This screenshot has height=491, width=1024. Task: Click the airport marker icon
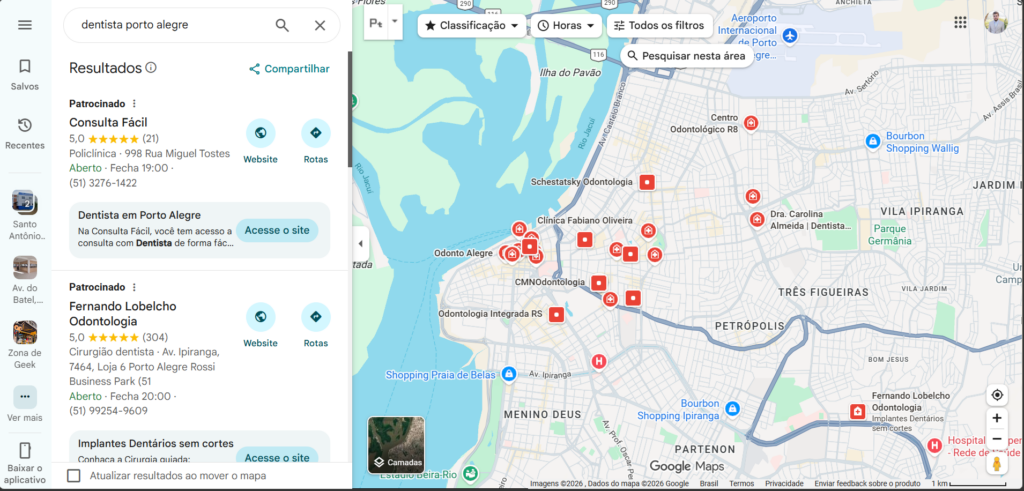[x=791, y=34]
